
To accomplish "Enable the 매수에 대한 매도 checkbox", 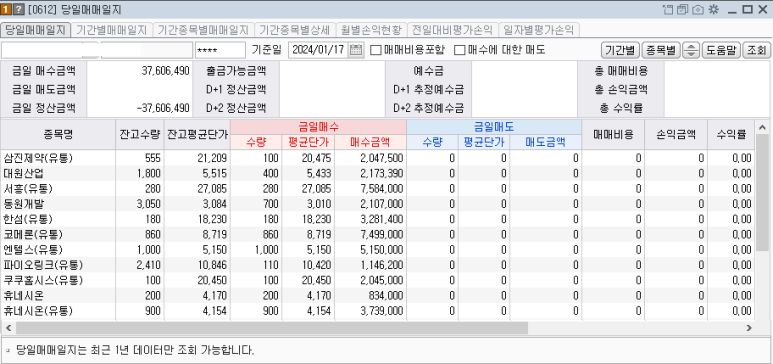I will [459, 50].
